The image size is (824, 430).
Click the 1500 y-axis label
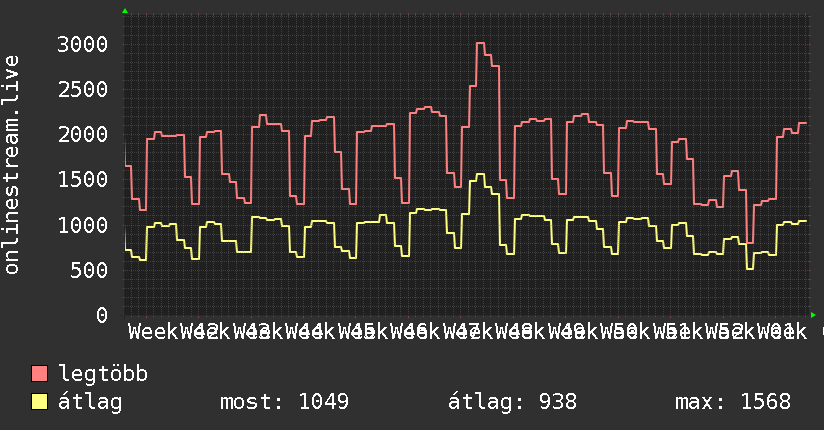(x=83, y=180)
